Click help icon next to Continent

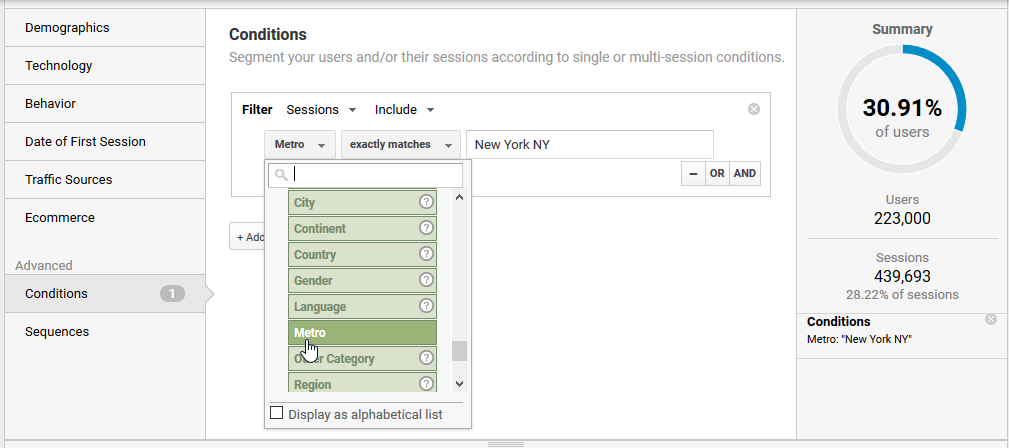point(426,228)
